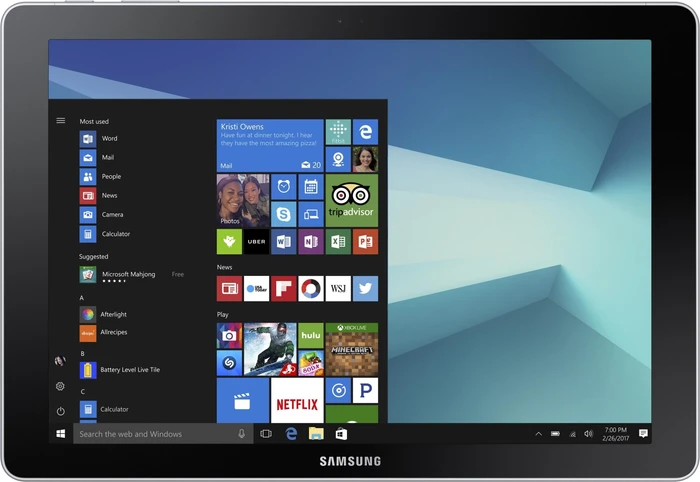Open the Kristi Owens Mail live tile
This screenshot has width=700, height=482.
[270, 145]
